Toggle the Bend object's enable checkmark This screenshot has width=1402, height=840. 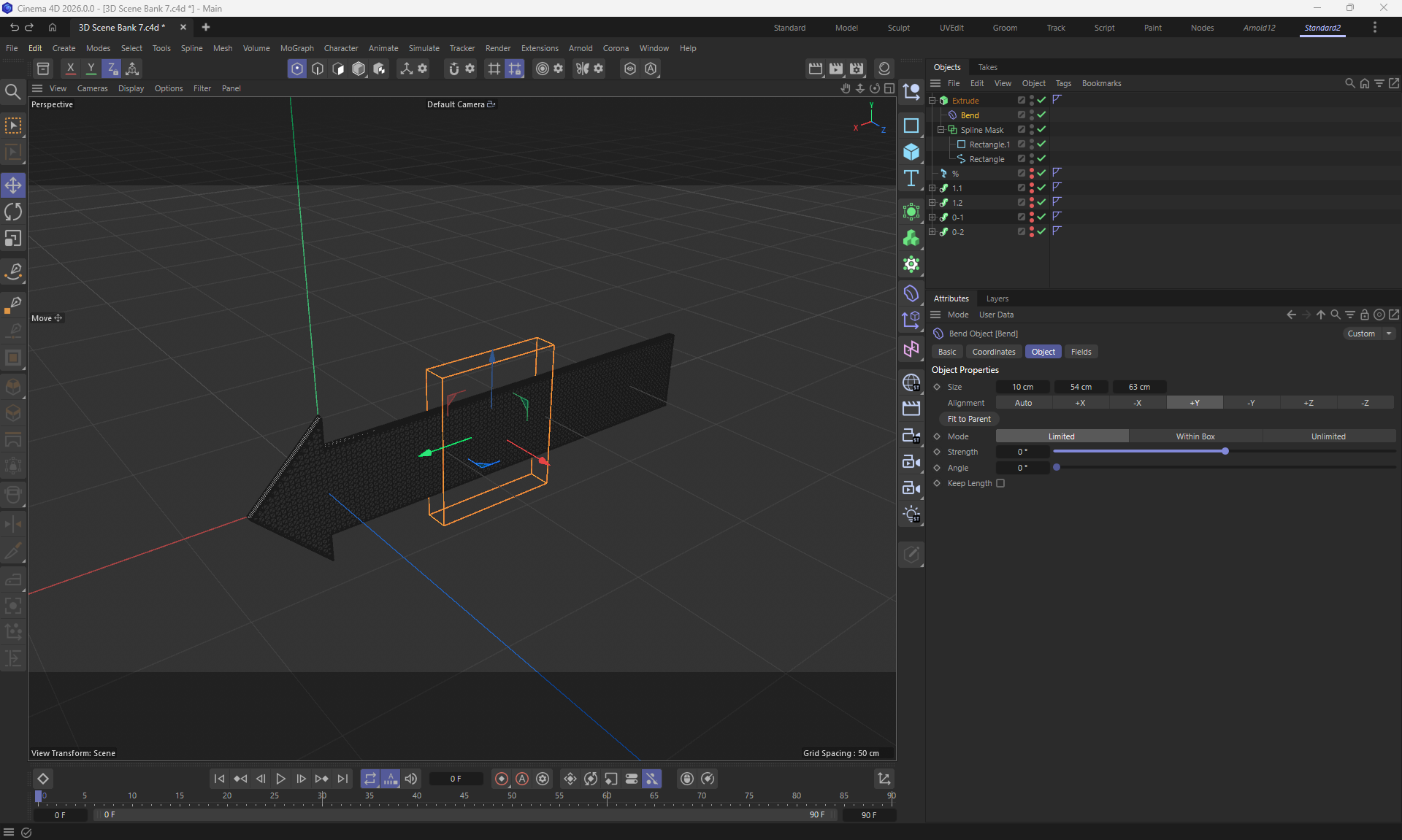[x=1042, y=115]
